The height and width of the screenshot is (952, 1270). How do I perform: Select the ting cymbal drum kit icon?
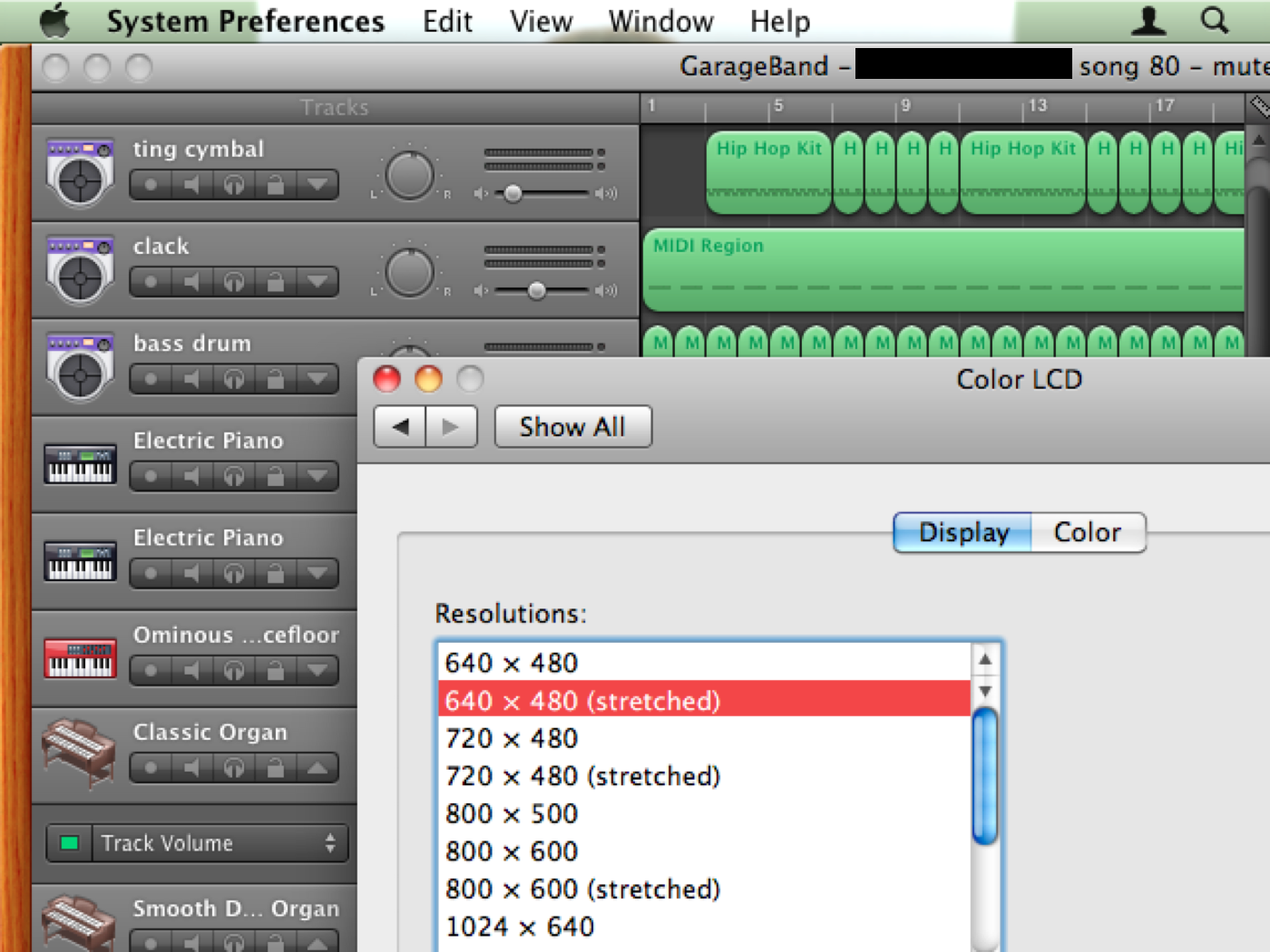click(x=81, y=173)
